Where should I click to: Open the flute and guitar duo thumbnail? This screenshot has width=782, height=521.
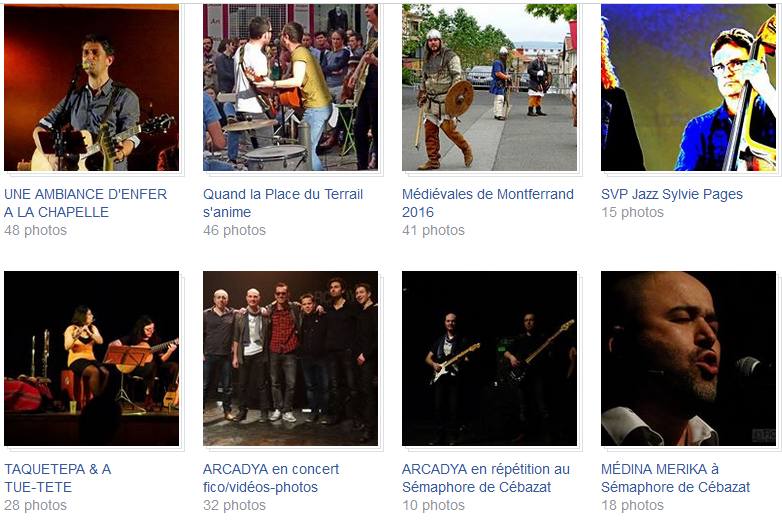[x=91, y=358]
